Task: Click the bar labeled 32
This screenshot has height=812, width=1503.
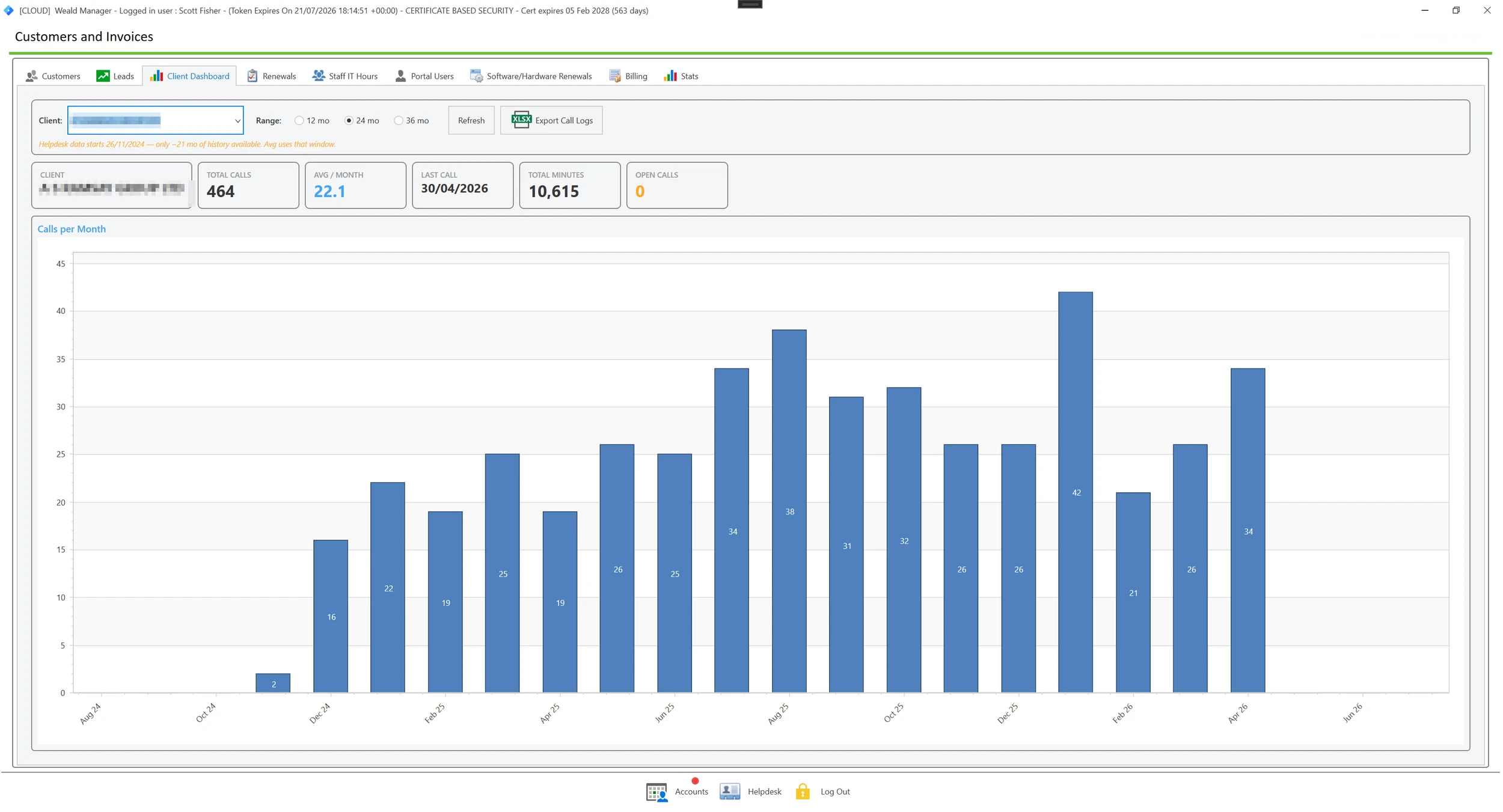Action: point(904,540)
